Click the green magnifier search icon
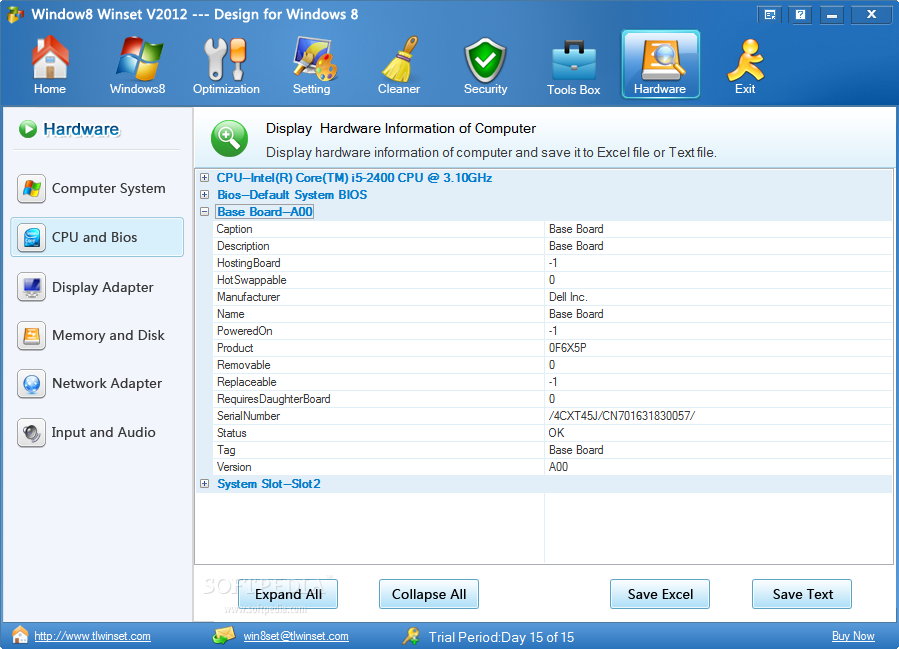The height and width of the screenshot is (649, 899). point(229,138)
